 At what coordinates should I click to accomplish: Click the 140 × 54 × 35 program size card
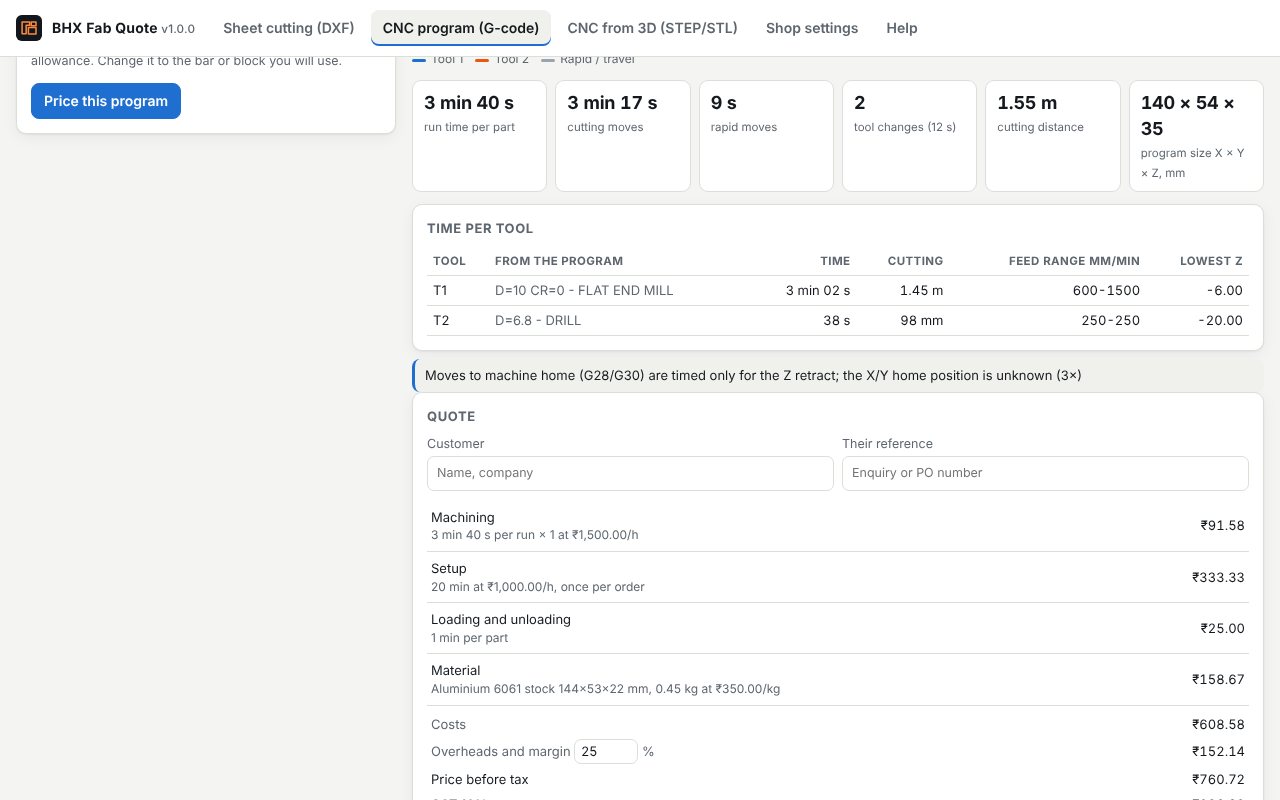coord(1196,136)
